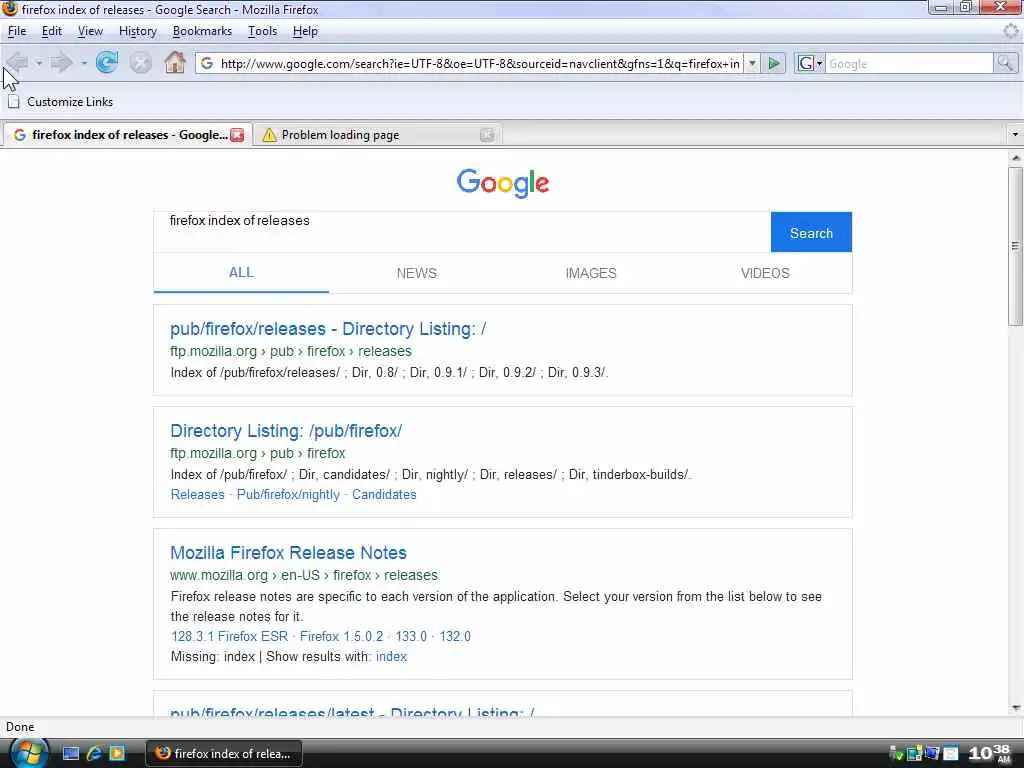The height and width of the screenshot is (768, 1024).
Task: Open Firefox 1.5.0.2 release notes link
Action: click(342, 636)
